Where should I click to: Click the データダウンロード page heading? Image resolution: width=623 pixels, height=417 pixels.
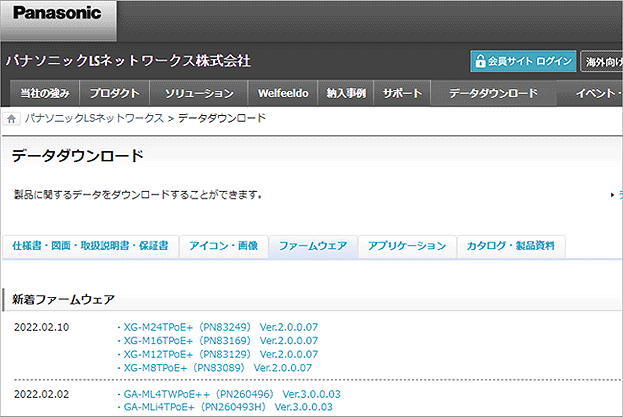77,156
